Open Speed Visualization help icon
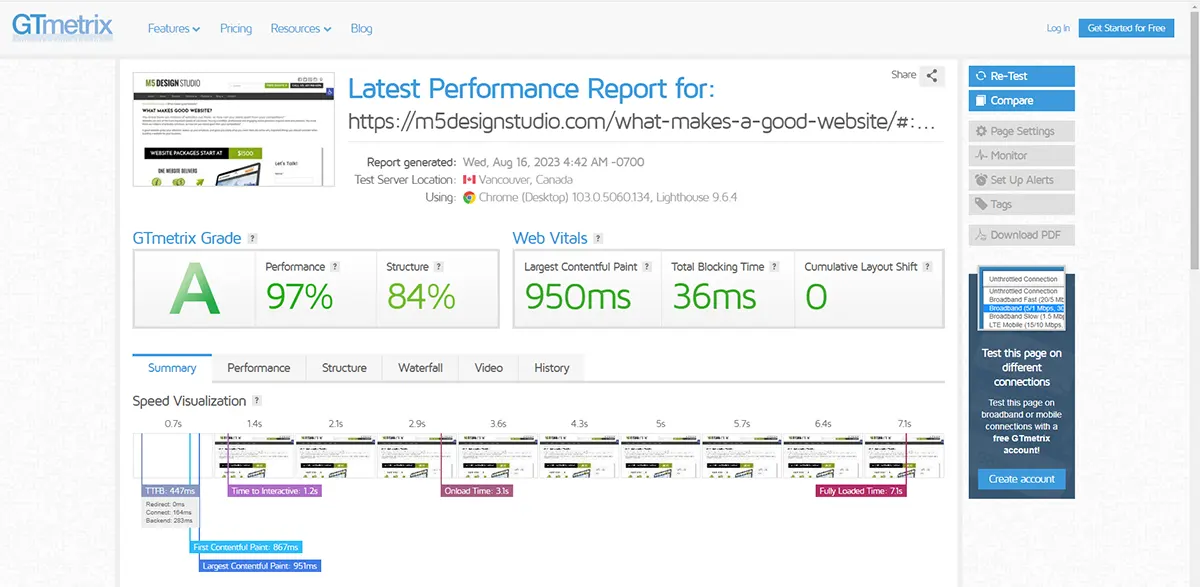 coord(256,402)
